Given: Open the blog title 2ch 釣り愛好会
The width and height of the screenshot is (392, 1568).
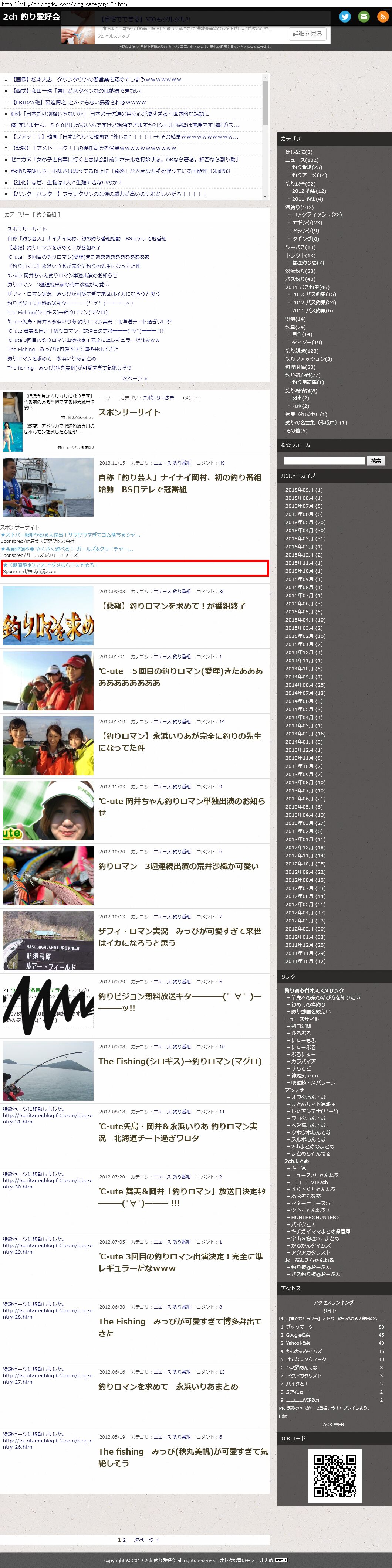Looking at the screenshot, I should click(x=31, y=16).
